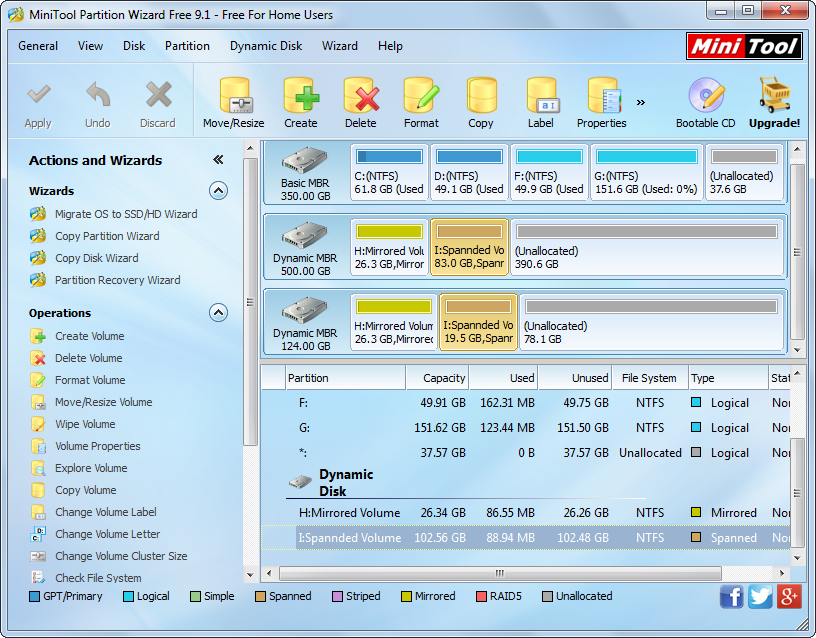The width and height of the screenshot is (816, 638).
Task: Sort by the File System column header
Action: (x=649, y=378)
